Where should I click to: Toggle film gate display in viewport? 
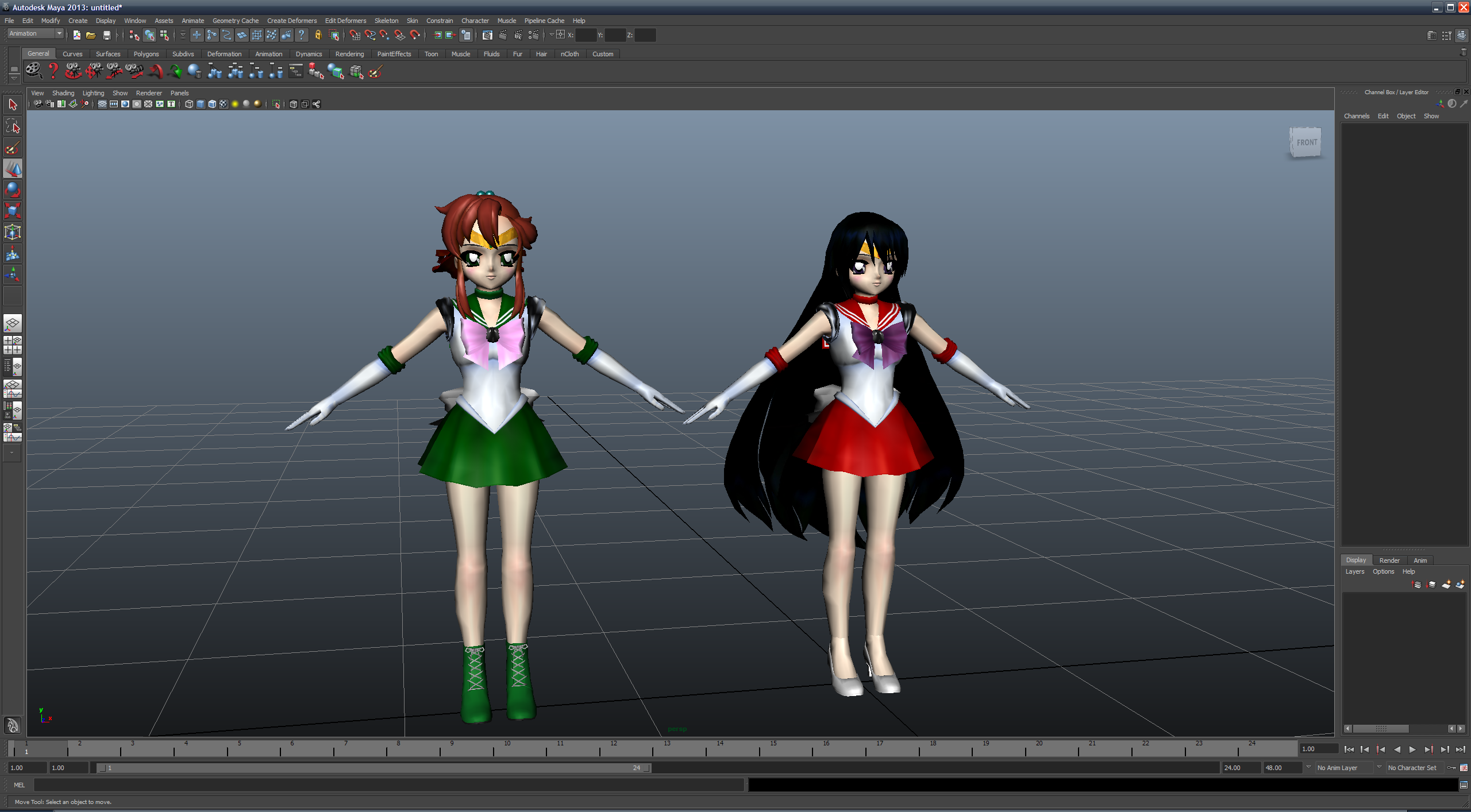coord(114,104)
